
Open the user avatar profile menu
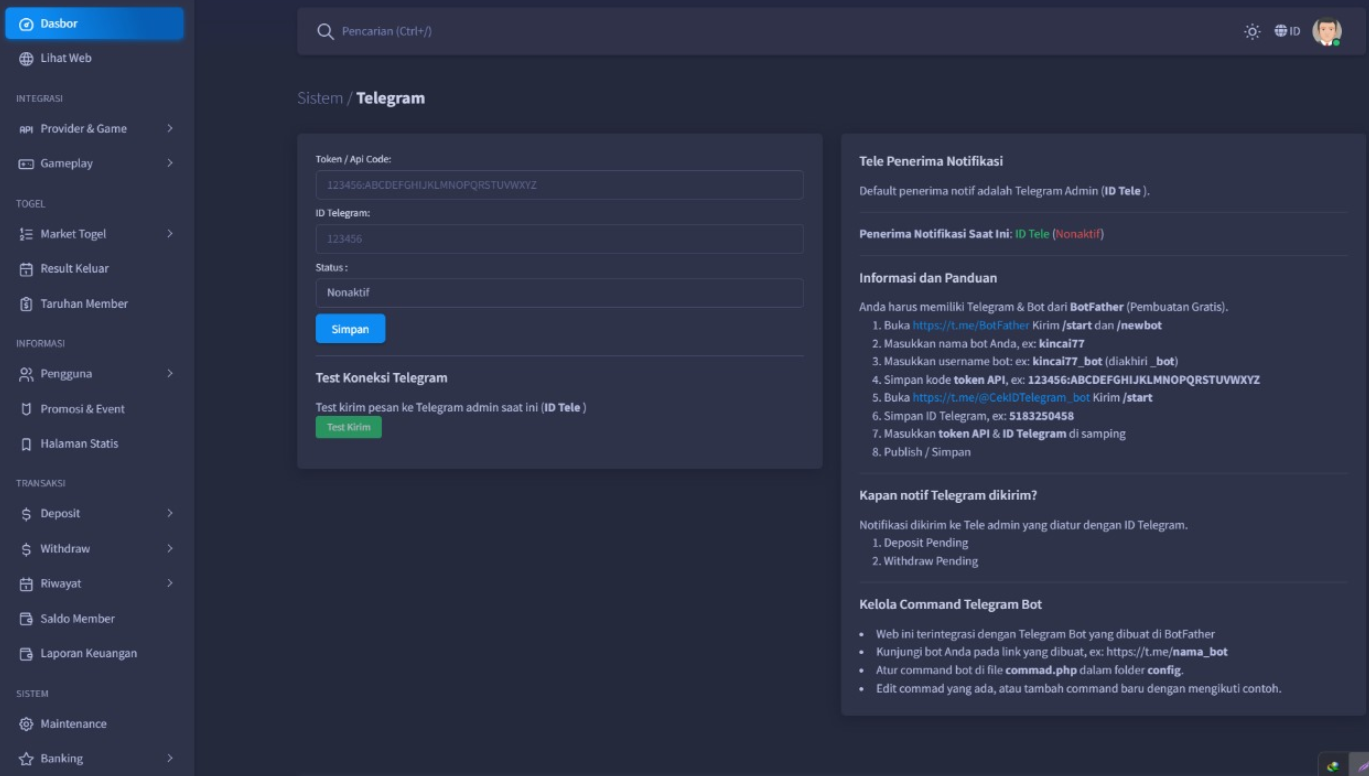[x=1326, y=31]
